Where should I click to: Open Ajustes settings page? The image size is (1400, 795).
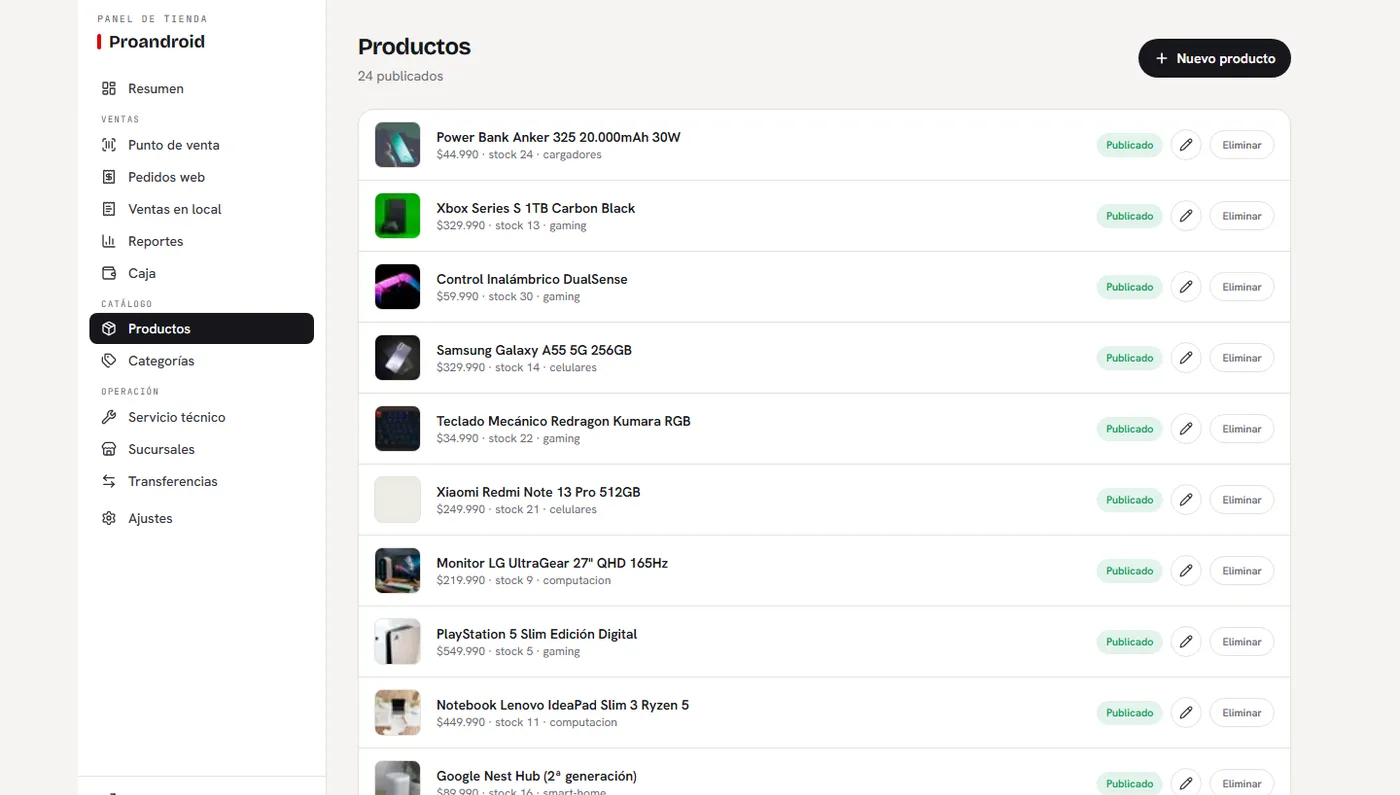tap(202, 518)
